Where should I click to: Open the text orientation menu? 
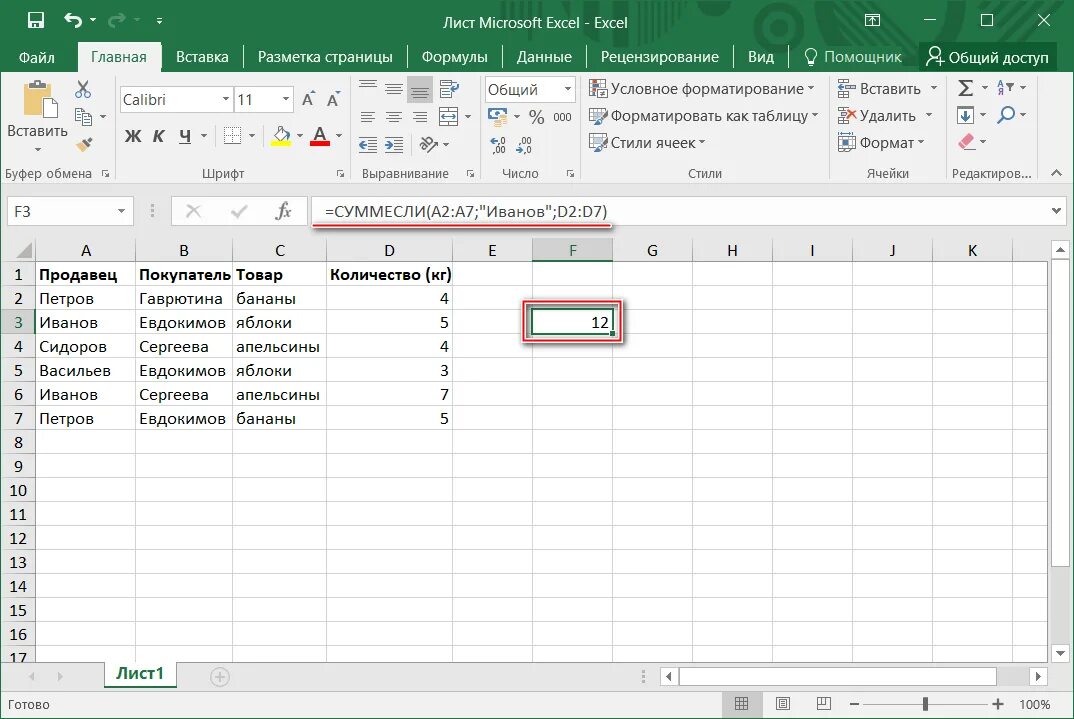click(434, 144)
